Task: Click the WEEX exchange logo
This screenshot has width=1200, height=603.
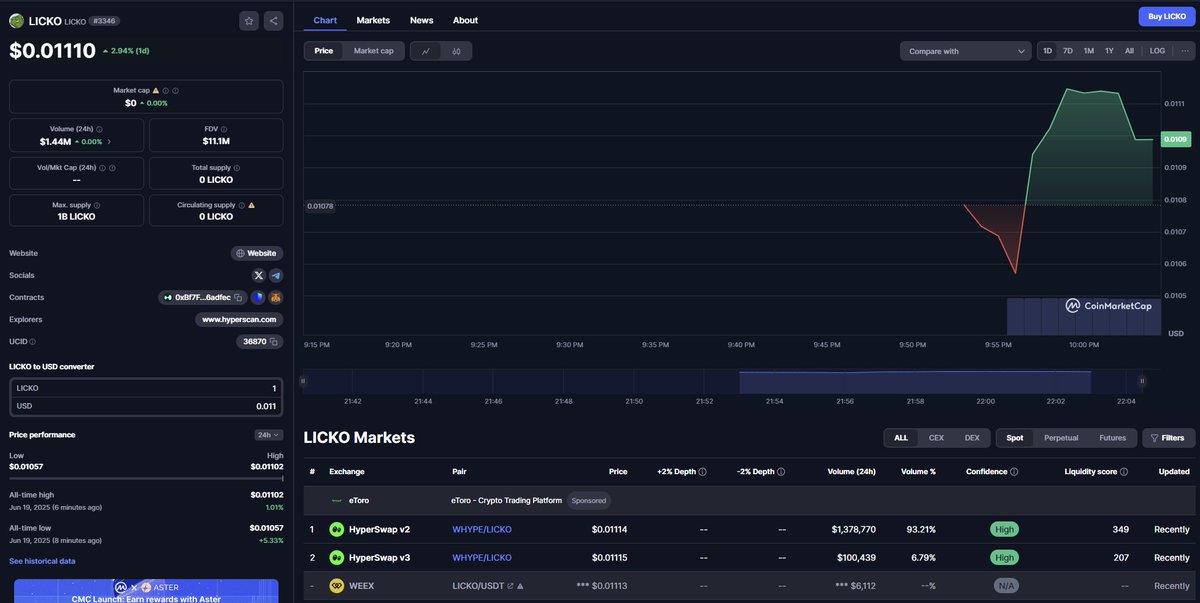Action: coord(337,586)
